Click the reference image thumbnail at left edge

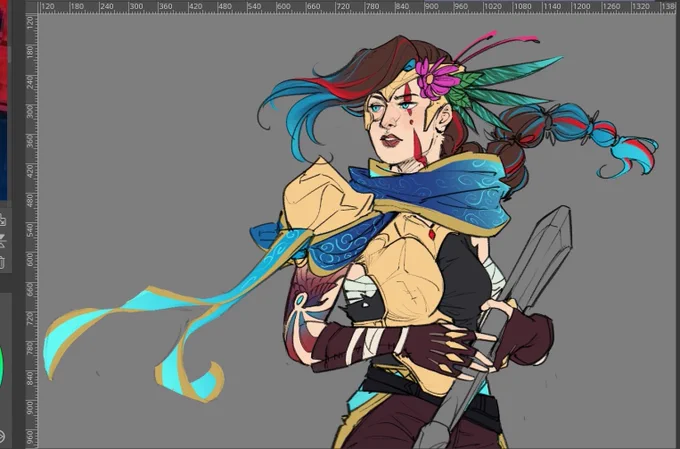click(x=3, y=100)
